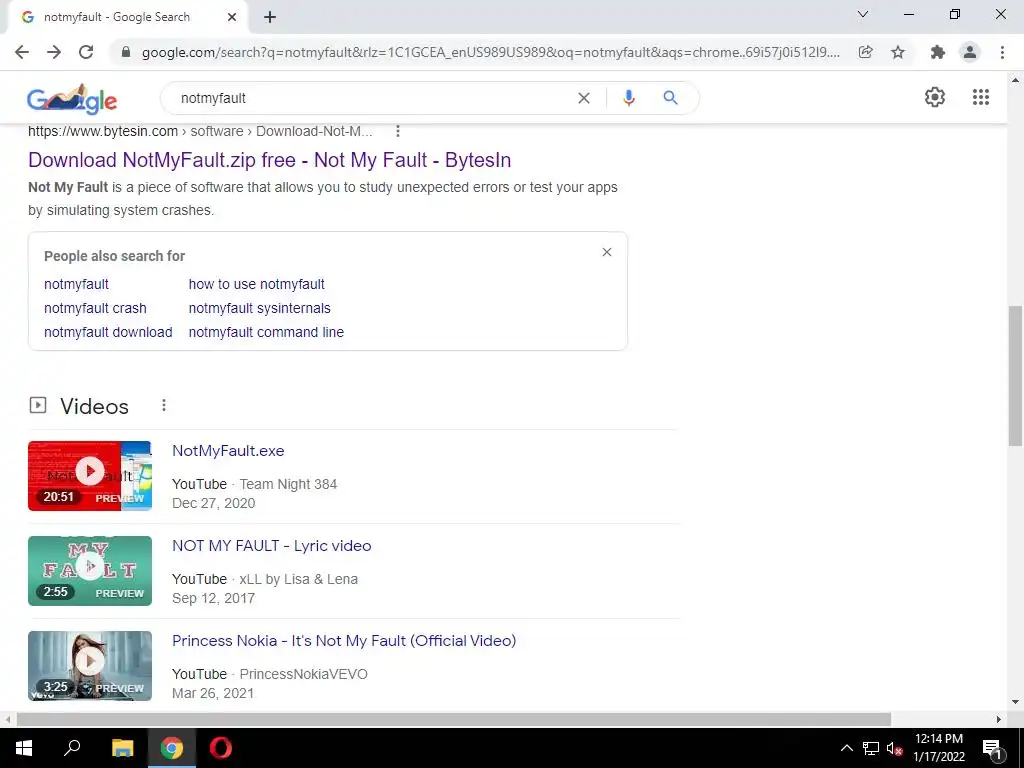Click the address bar URL
The image size is (1024, 768).
point(490,52)
